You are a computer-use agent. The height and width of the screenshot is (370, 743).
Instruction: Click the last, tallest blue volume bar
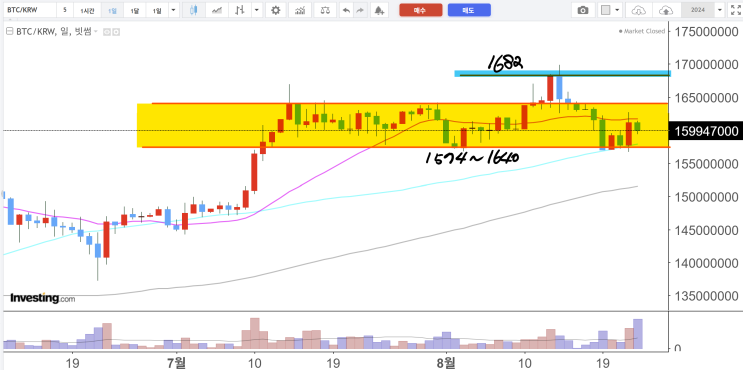pos(638,335)
